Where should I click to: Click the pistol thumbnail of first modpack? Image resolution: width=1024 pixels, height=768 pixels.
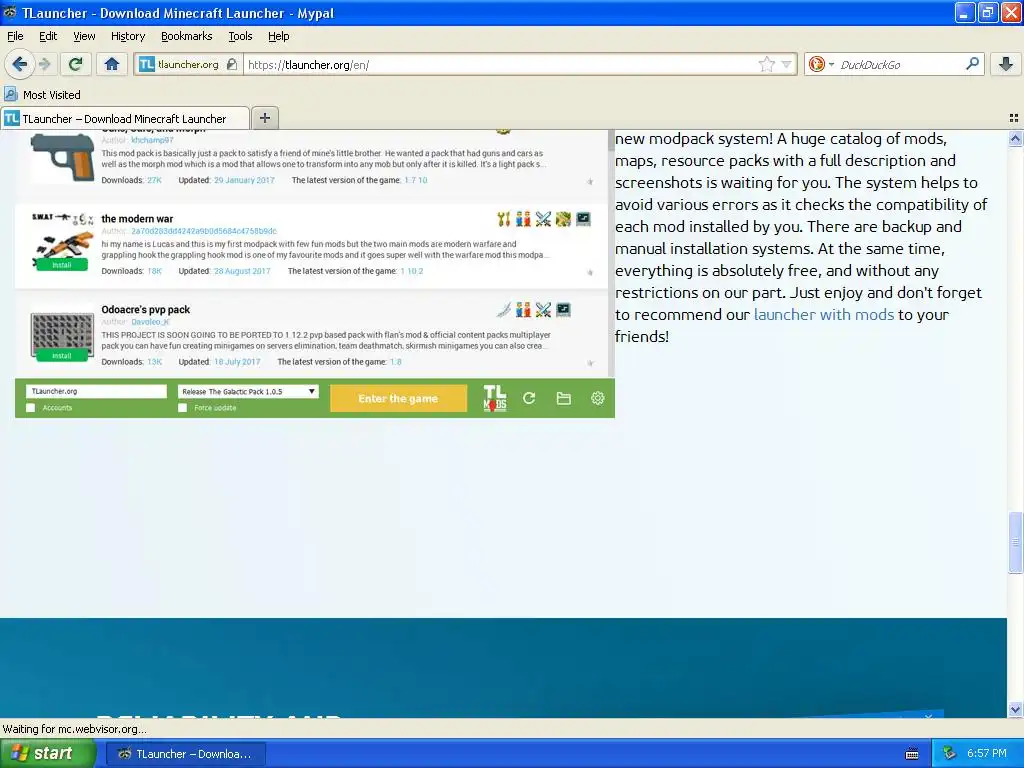[x=62, y=157]
